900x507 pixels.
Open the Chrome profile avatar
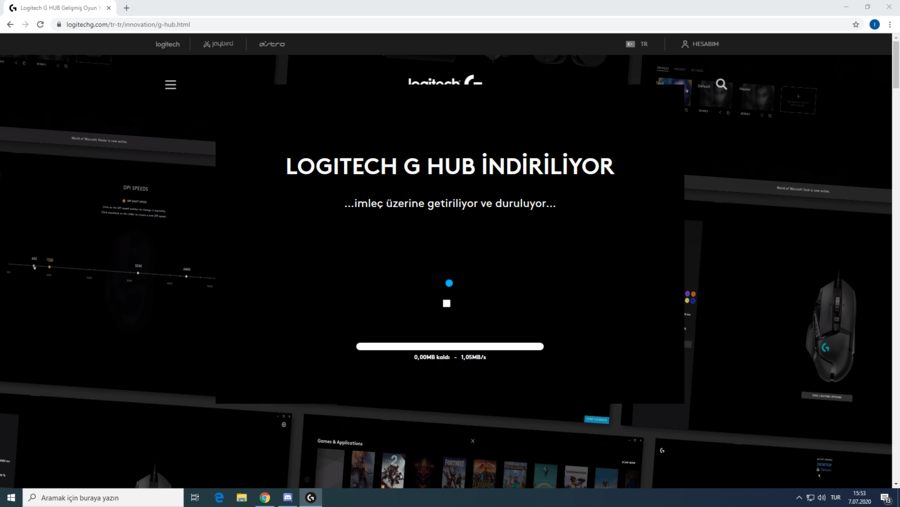(874, 24)
